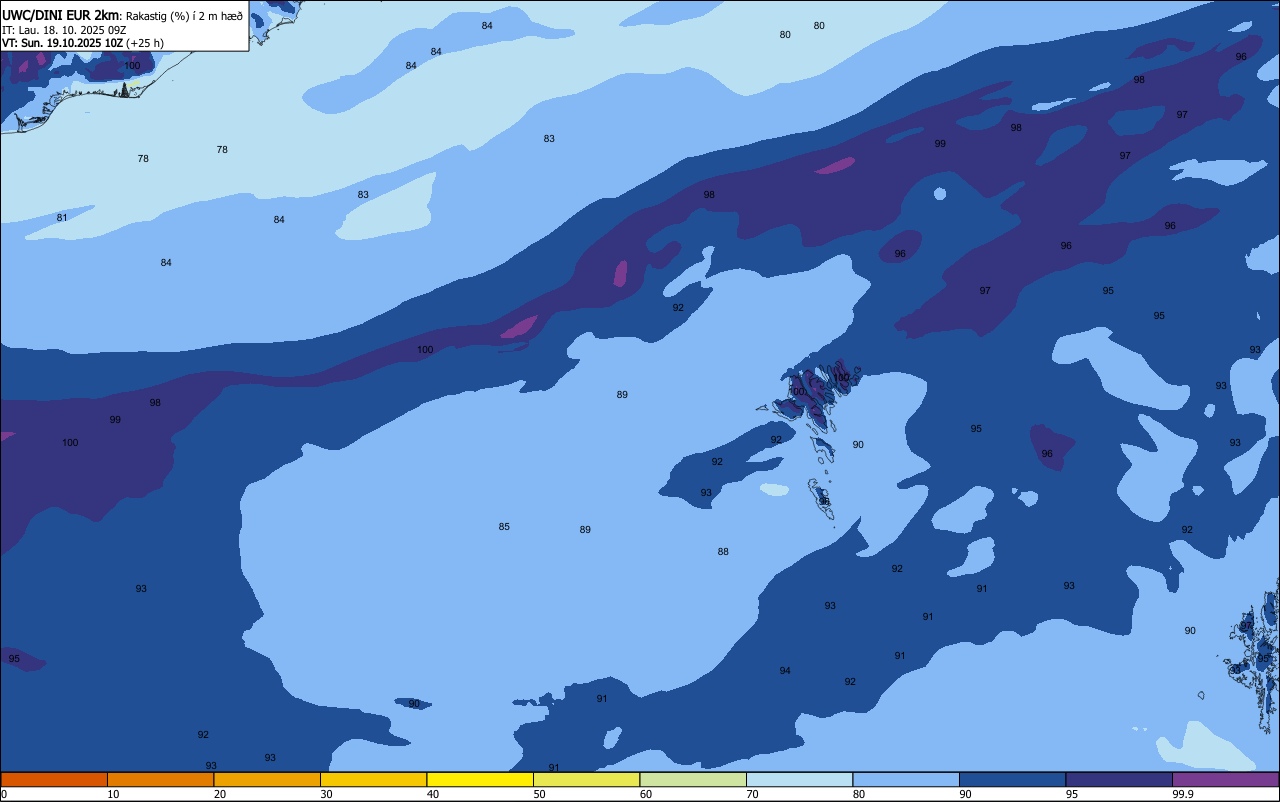The width and height of the screenshot is (1280, 802).
Task: Click the 'UWC/DINI EUR 2km' title text
Action: click(61, 15)
